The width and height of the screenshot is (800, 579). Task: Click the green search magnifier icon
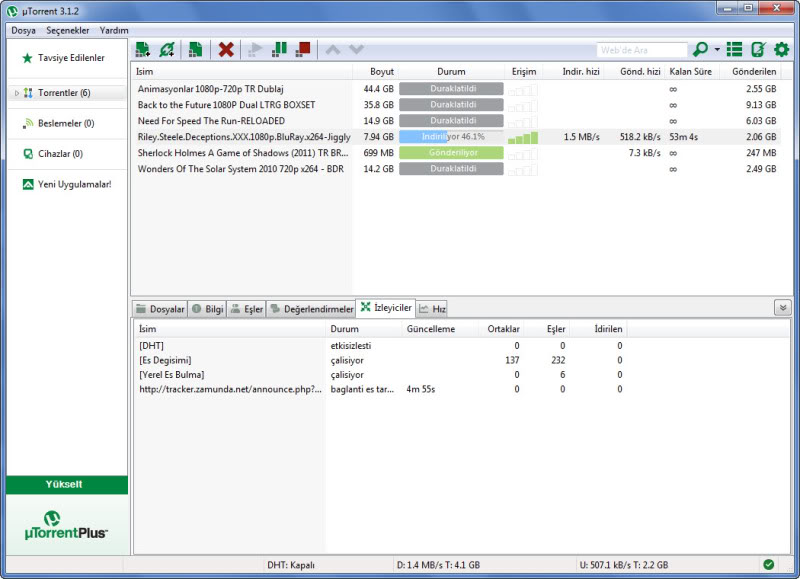click(701, 49)
